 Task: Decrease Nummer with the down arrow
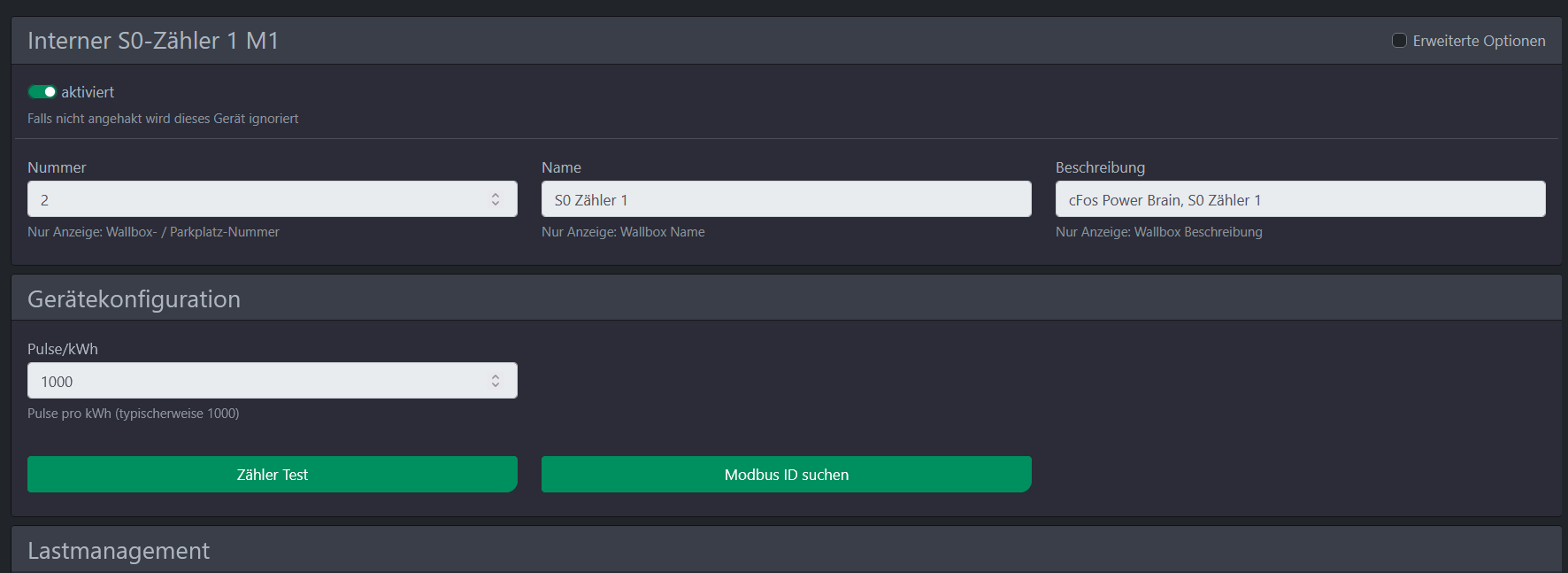coord(496,204)
